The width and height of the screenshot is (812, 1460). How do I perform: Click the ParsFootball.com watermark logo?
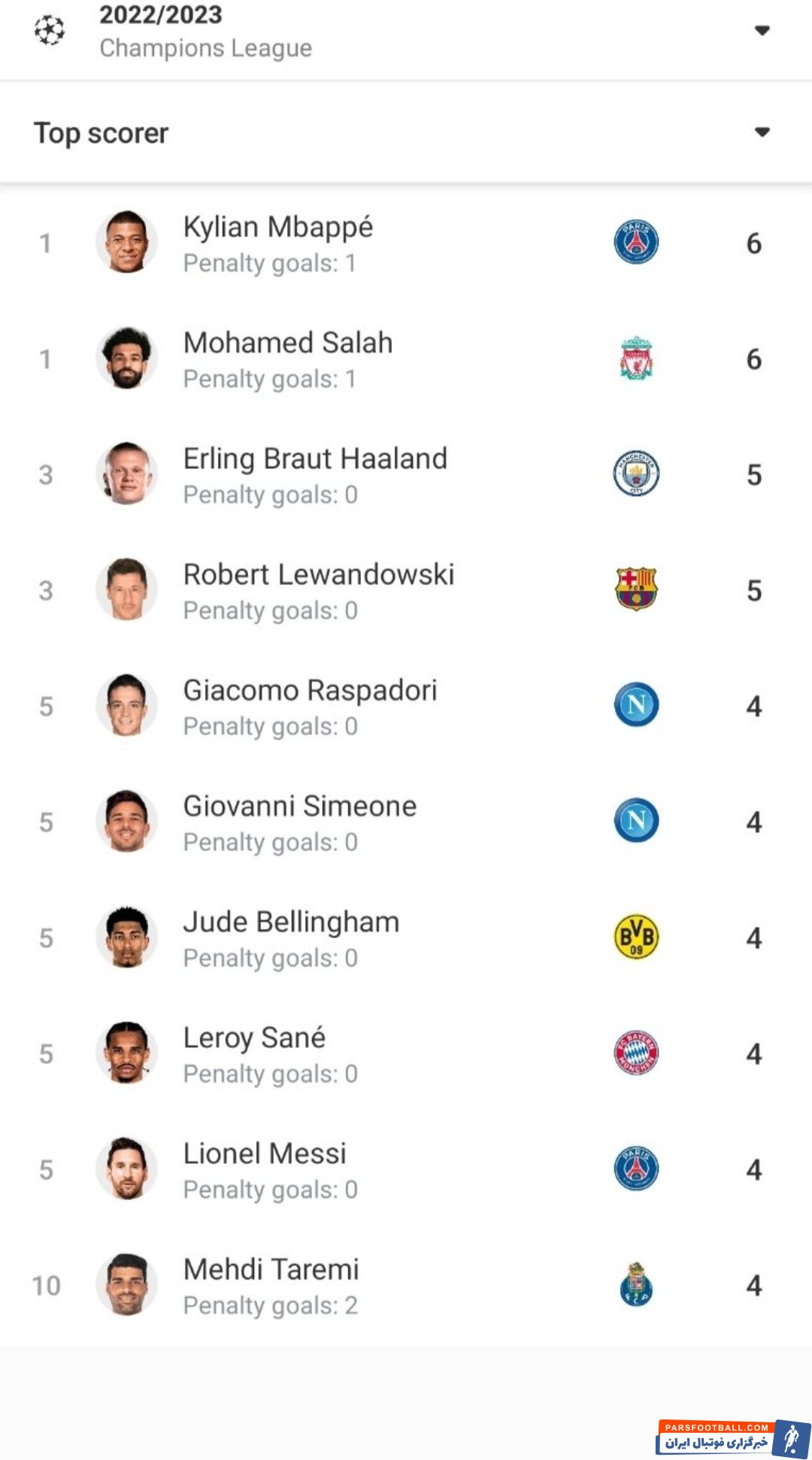click(x=732, y=1437)
